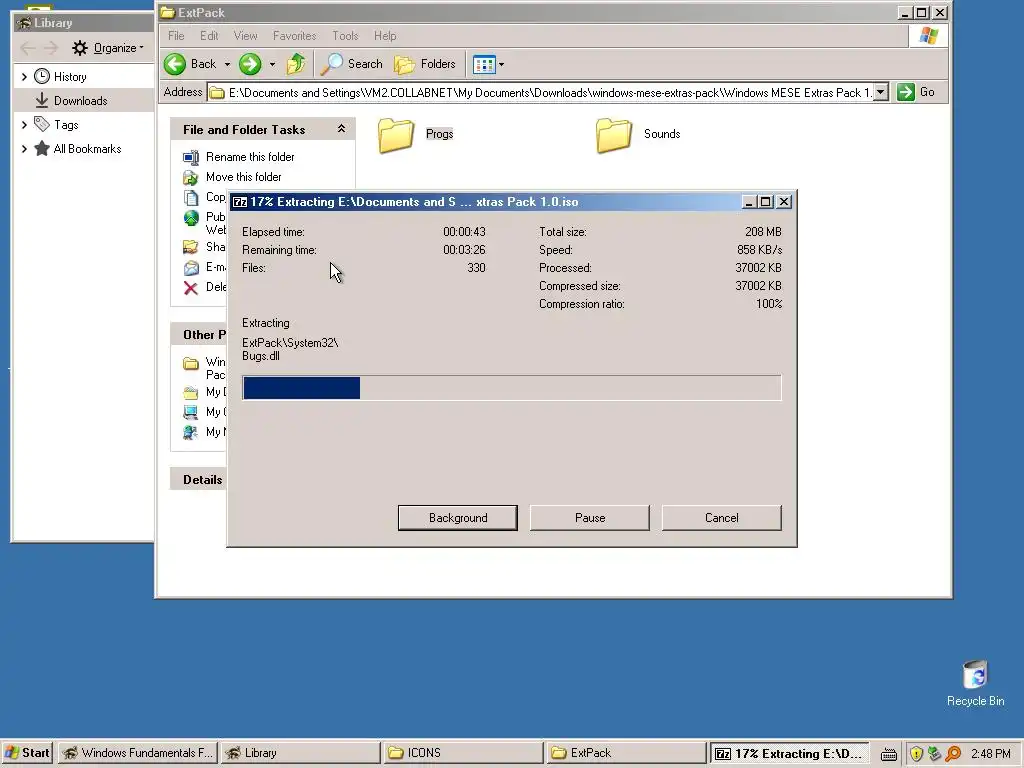The width and height of the screenshot is (1024, 768).
Task: Click the green Forward arrow icon
Action: (x=250, y=64)
